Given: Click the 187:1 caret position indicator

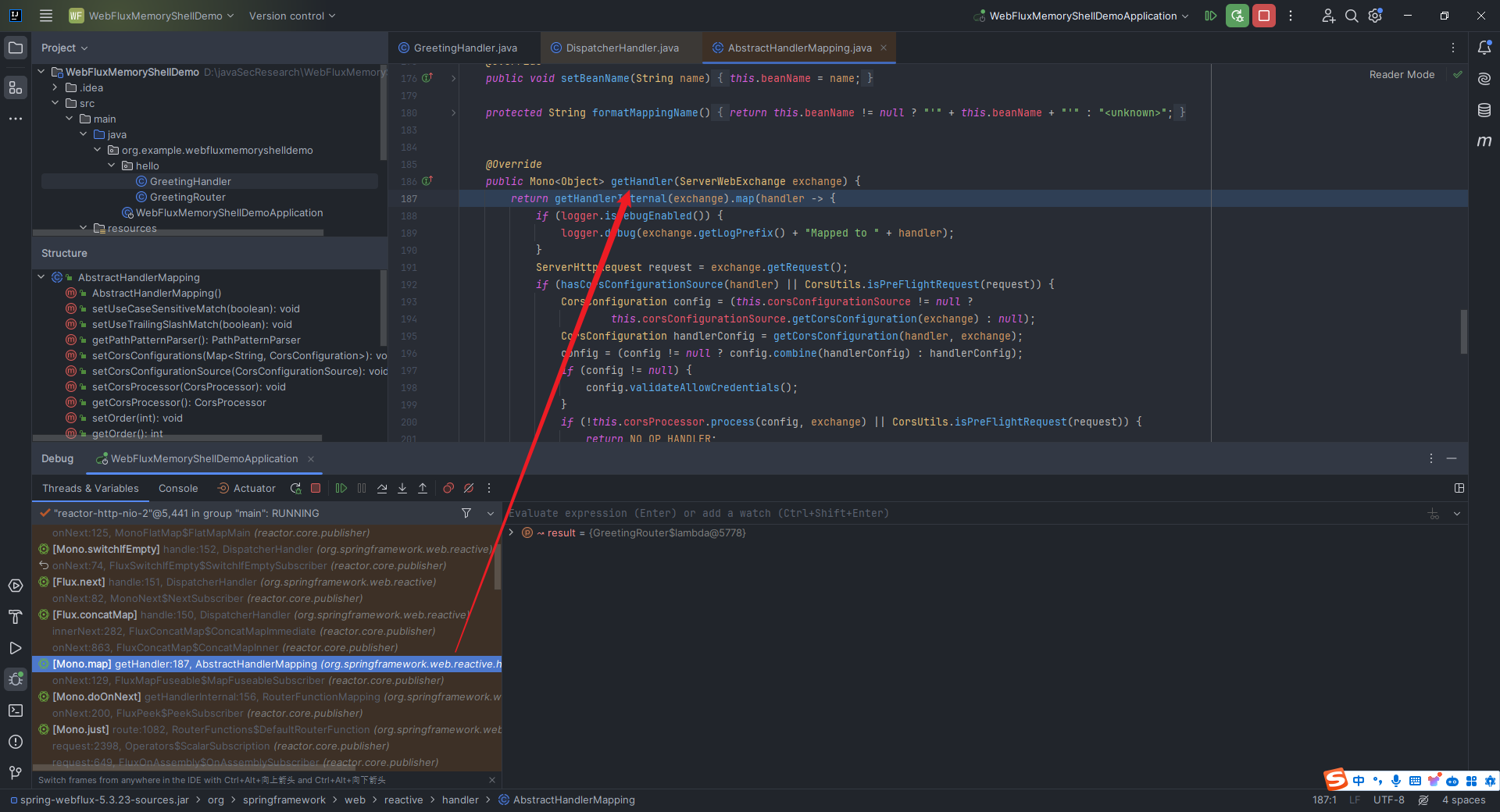Looking at the screenshot, I should click(1324, 800).
